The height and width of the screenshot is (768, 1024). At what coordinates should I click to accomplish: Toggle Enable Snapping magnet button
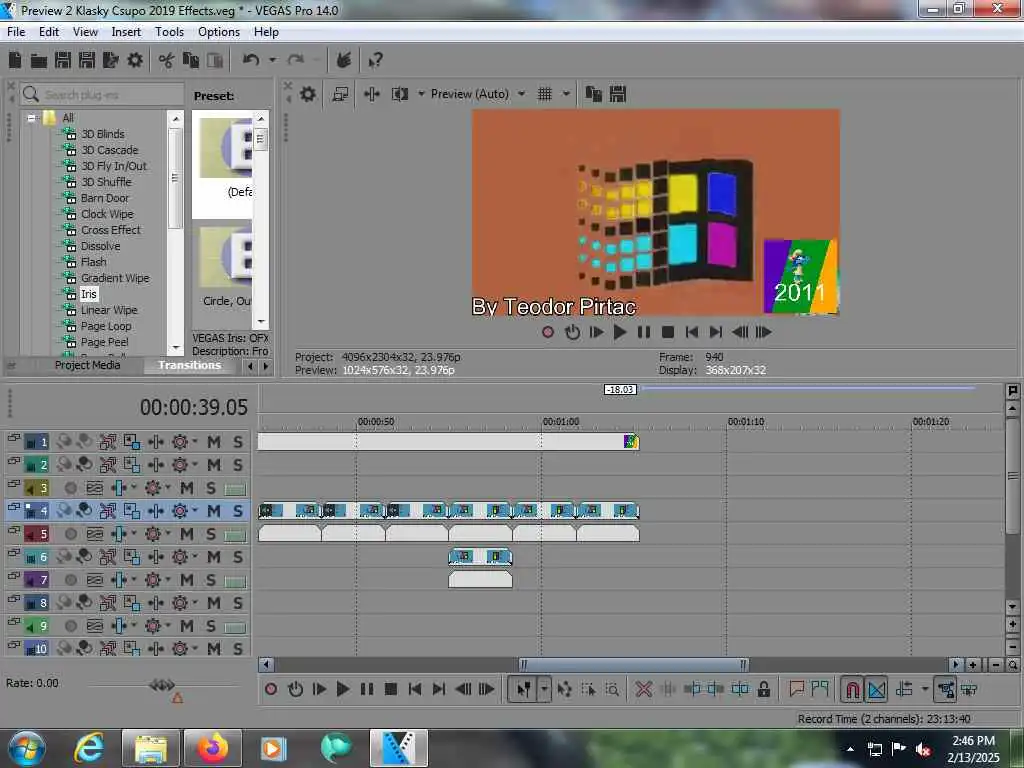pyautogui.click(x=852, y=689)
